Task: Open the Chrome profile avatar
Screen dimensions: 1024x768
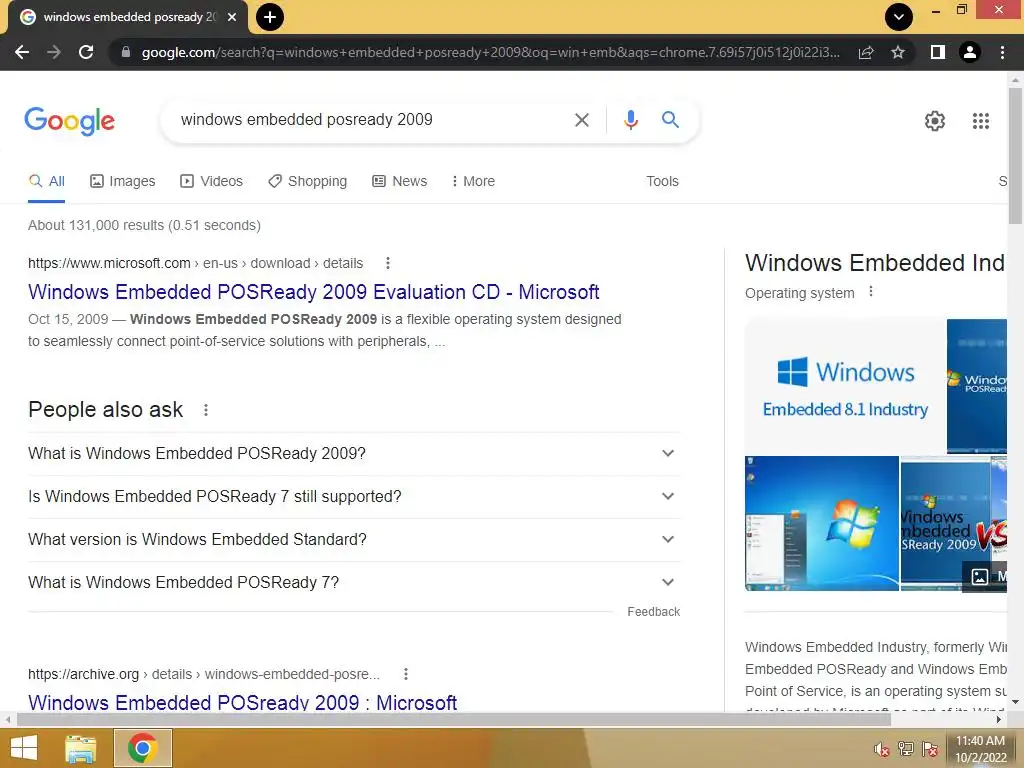Action: [970, 52]
